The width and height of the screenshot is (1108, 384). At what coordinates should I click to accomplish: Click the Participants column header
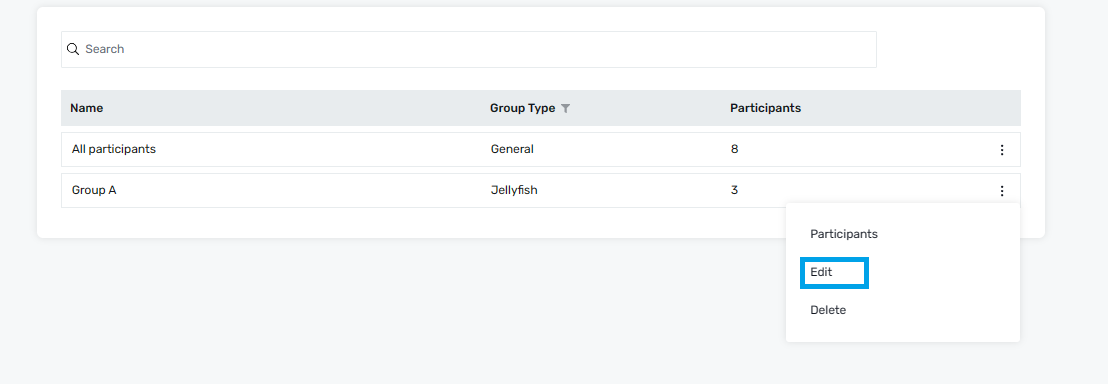click(765, 108)
